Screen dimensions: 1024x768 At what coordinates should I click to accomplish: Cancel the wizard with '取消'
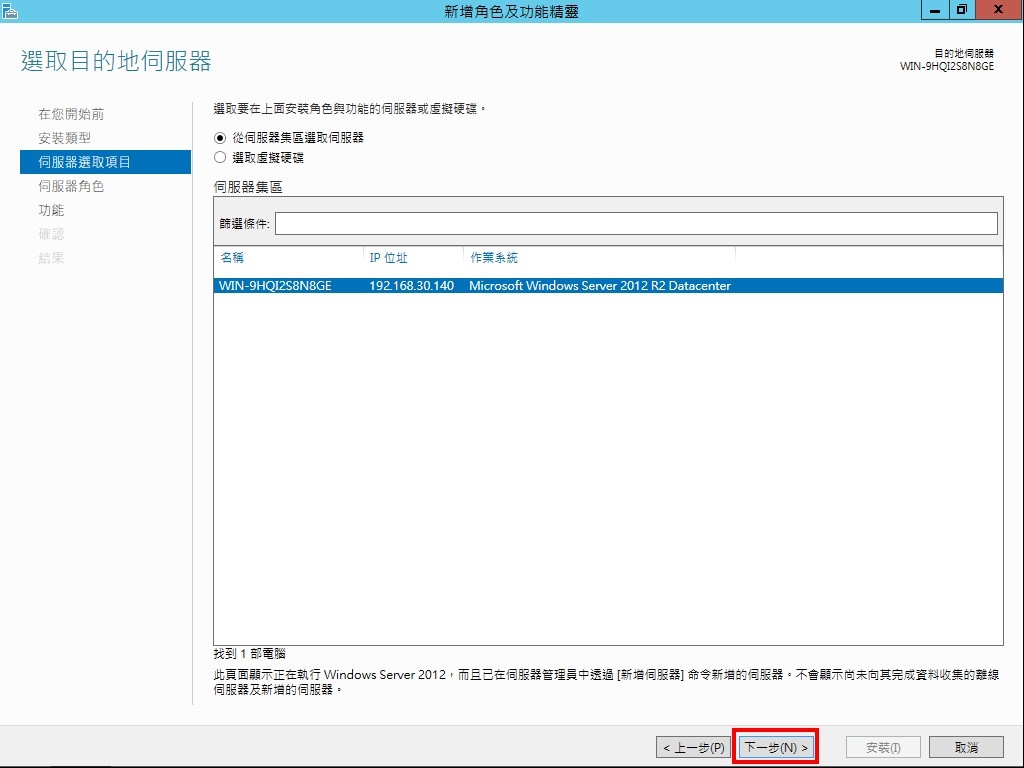[966, 747]
